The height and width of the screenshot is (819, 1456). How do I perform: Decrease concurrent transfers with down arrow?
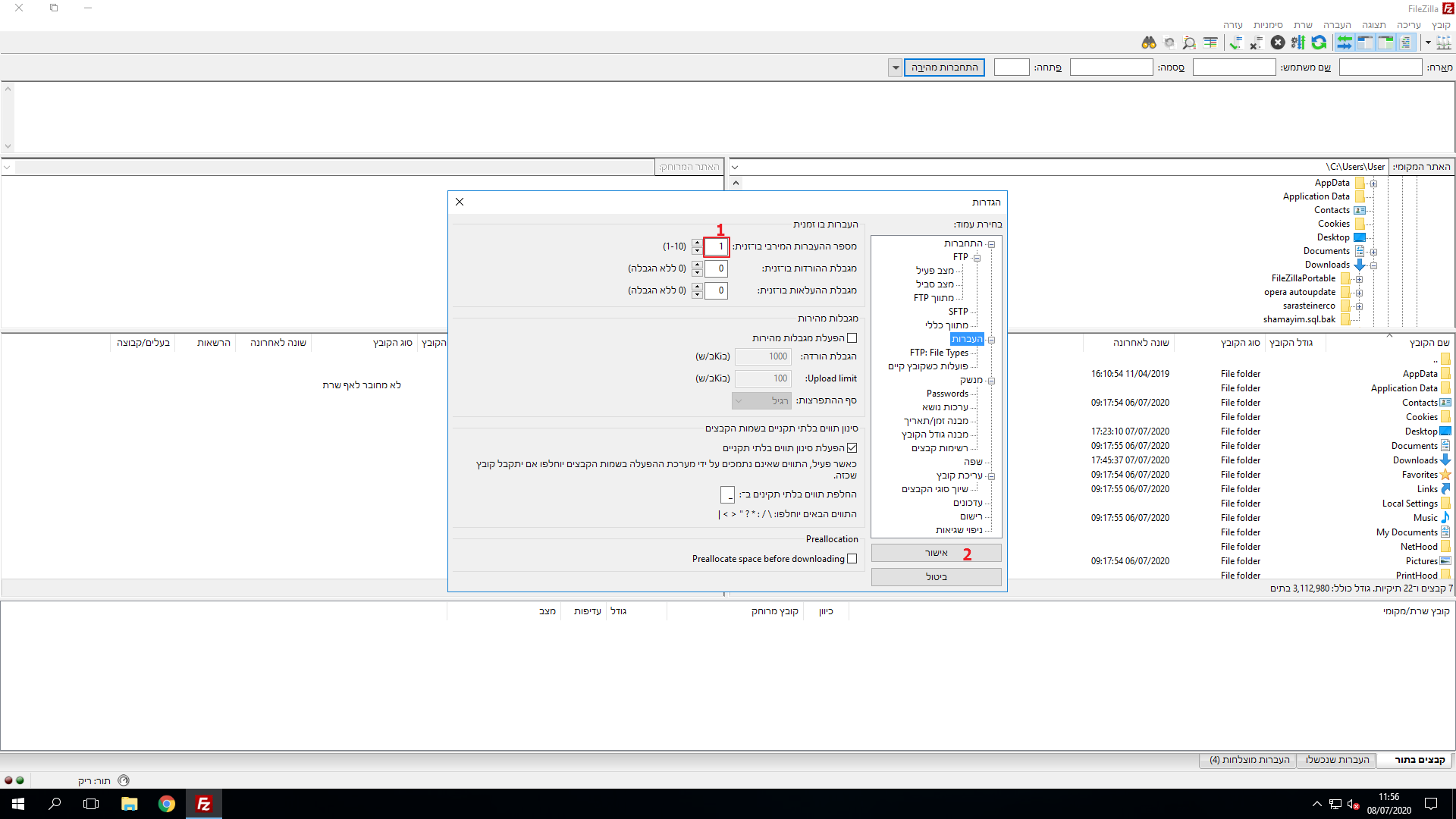697,250
